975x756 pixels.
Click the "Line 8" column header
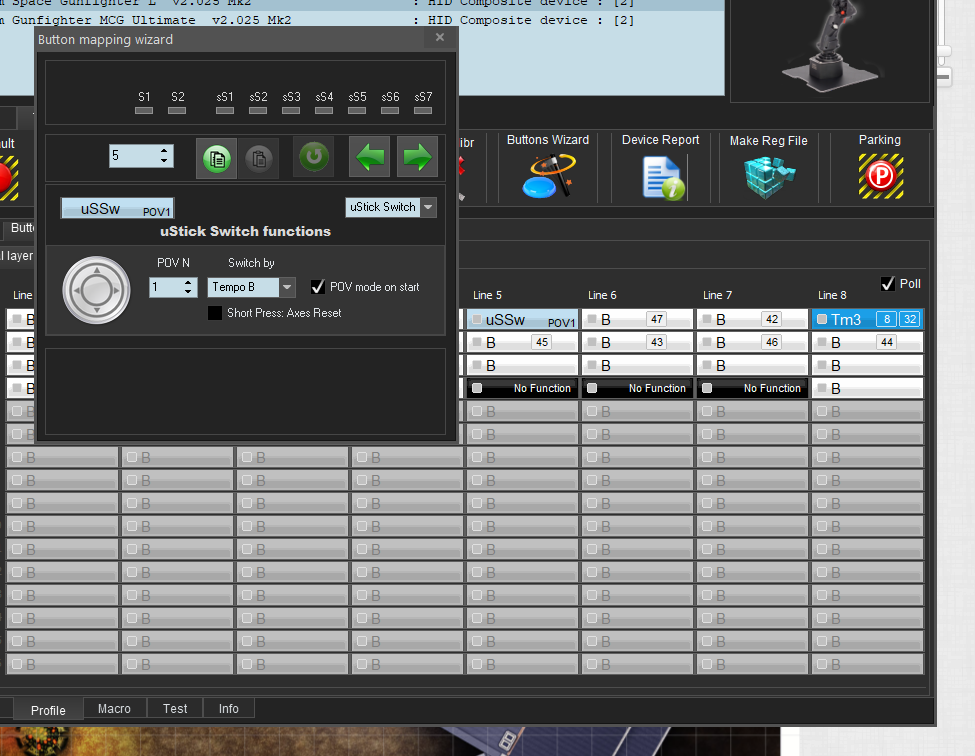833,295
